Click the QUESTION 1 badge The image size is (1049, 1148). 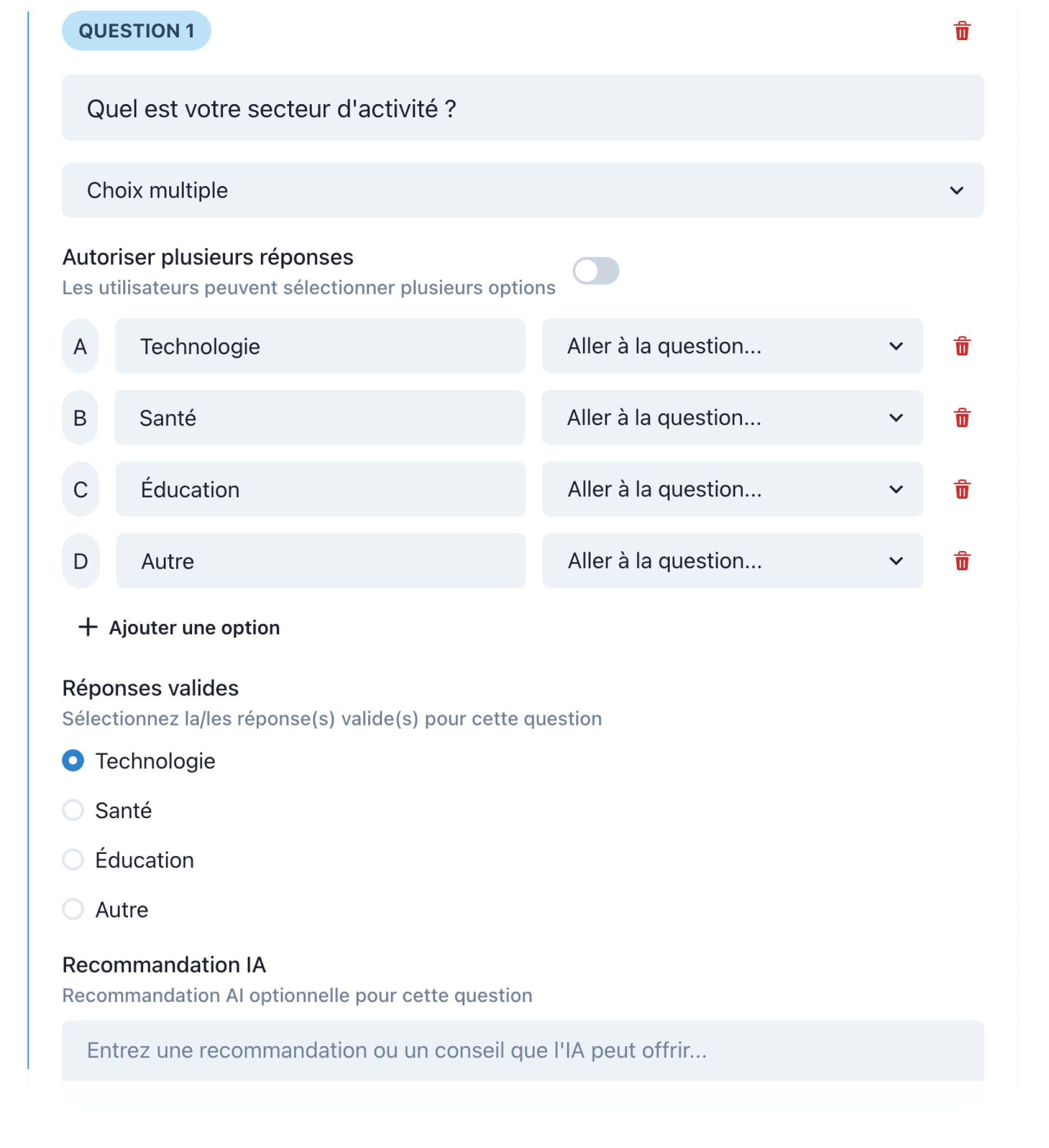click(x=137, y=31)
